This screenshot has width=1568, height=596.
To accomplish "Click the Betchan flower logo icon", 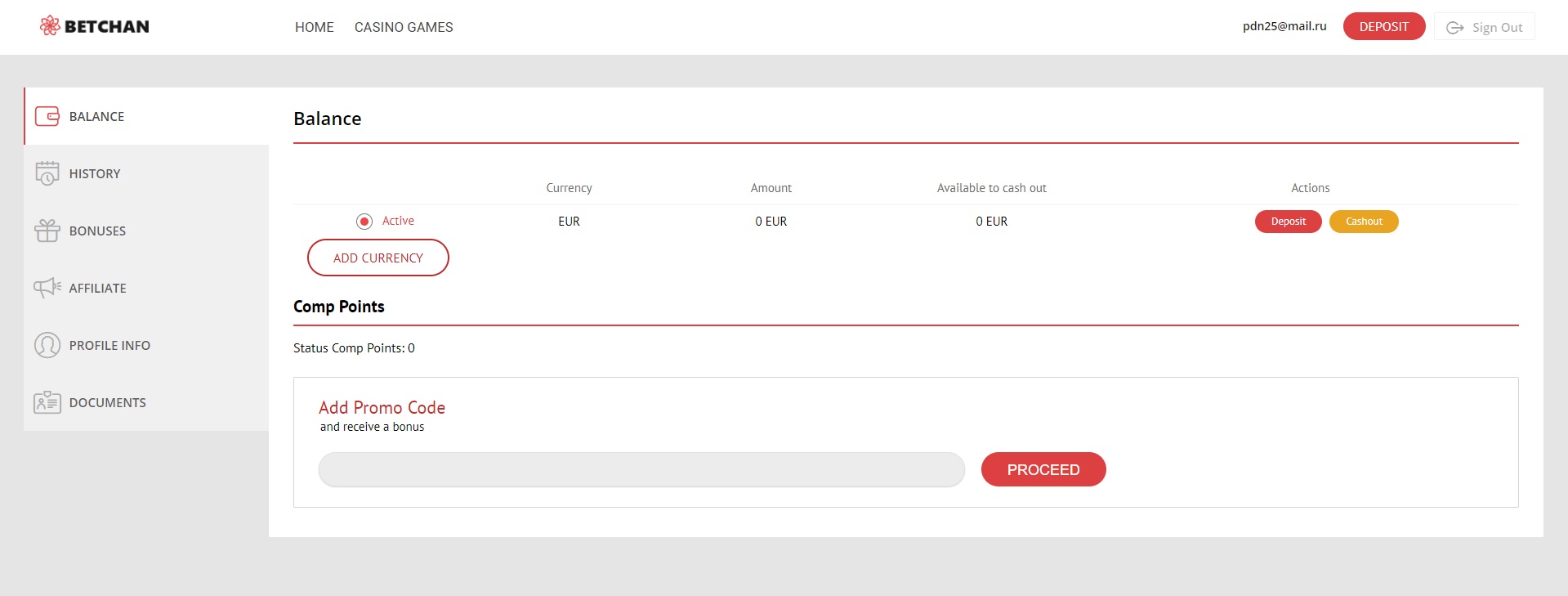I will click(50, 26).
